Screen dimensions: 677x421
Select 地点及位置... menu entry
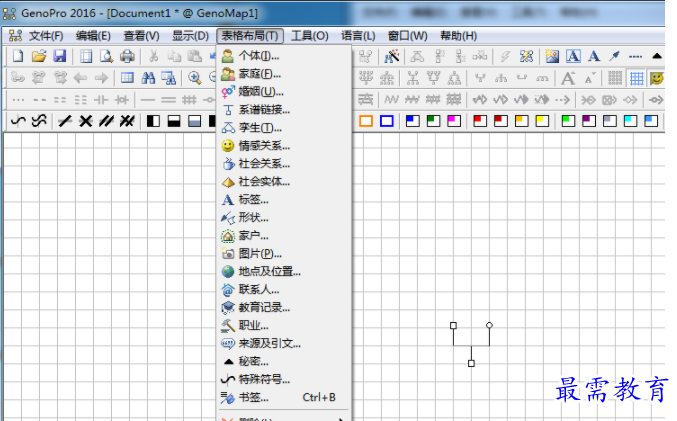tap(284, 272)
